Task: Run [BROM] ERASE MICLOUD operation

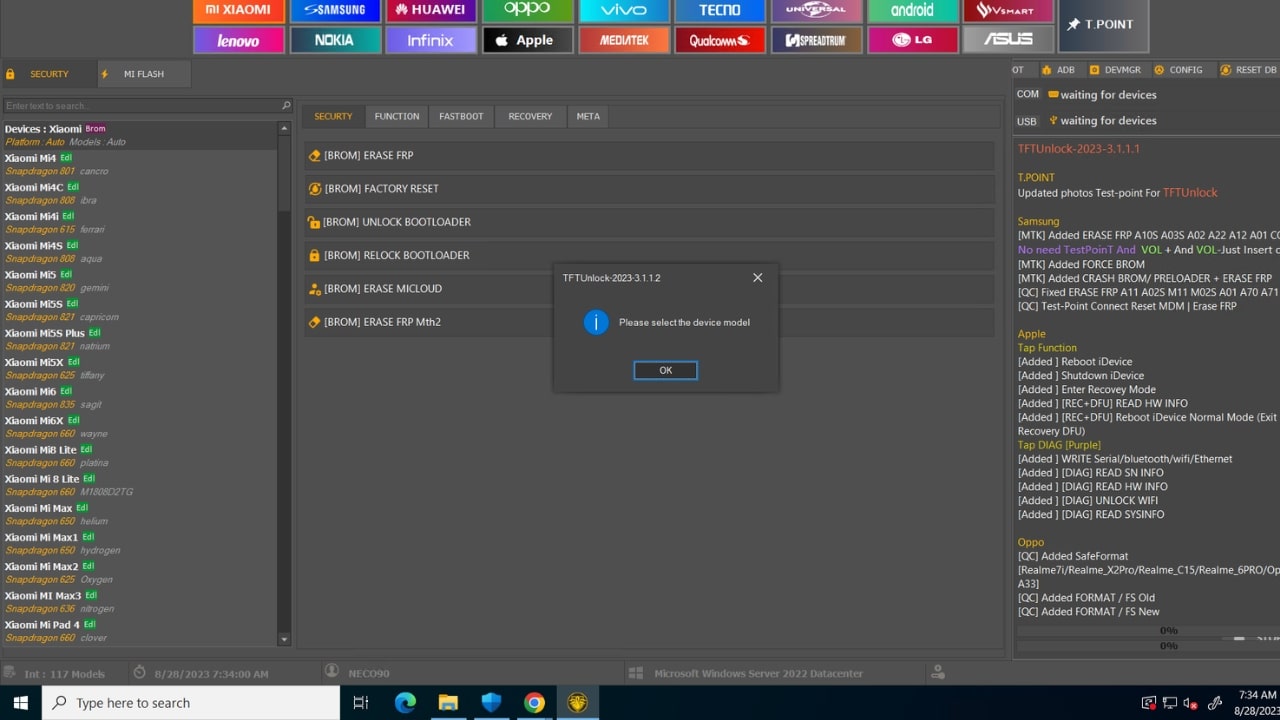Action: pos(649,288)
